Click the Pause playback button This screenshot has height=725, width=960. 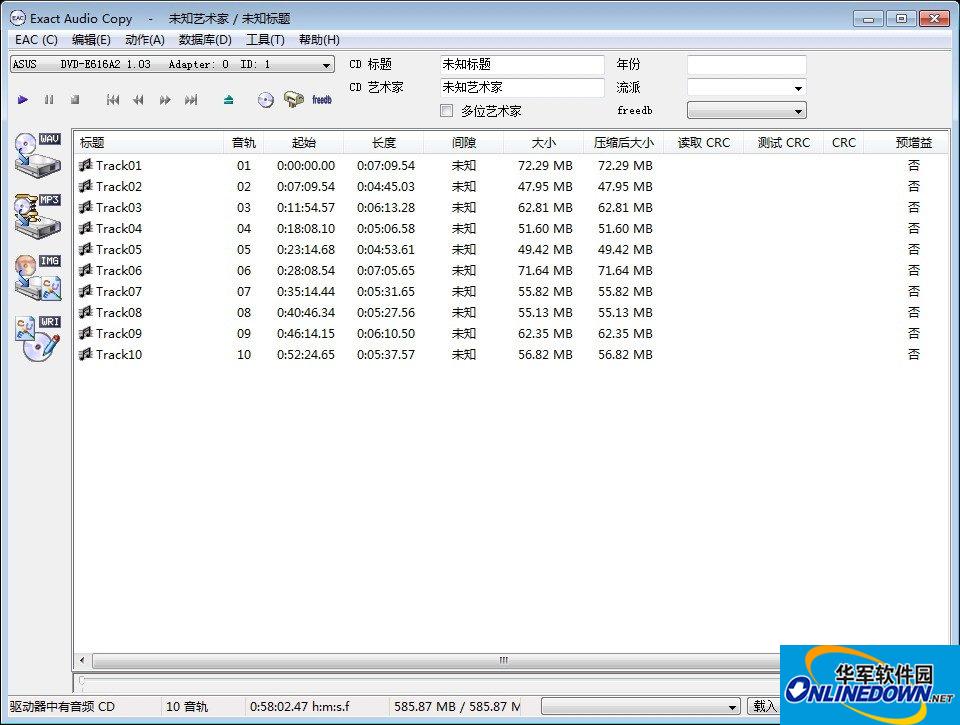(49, 99)
